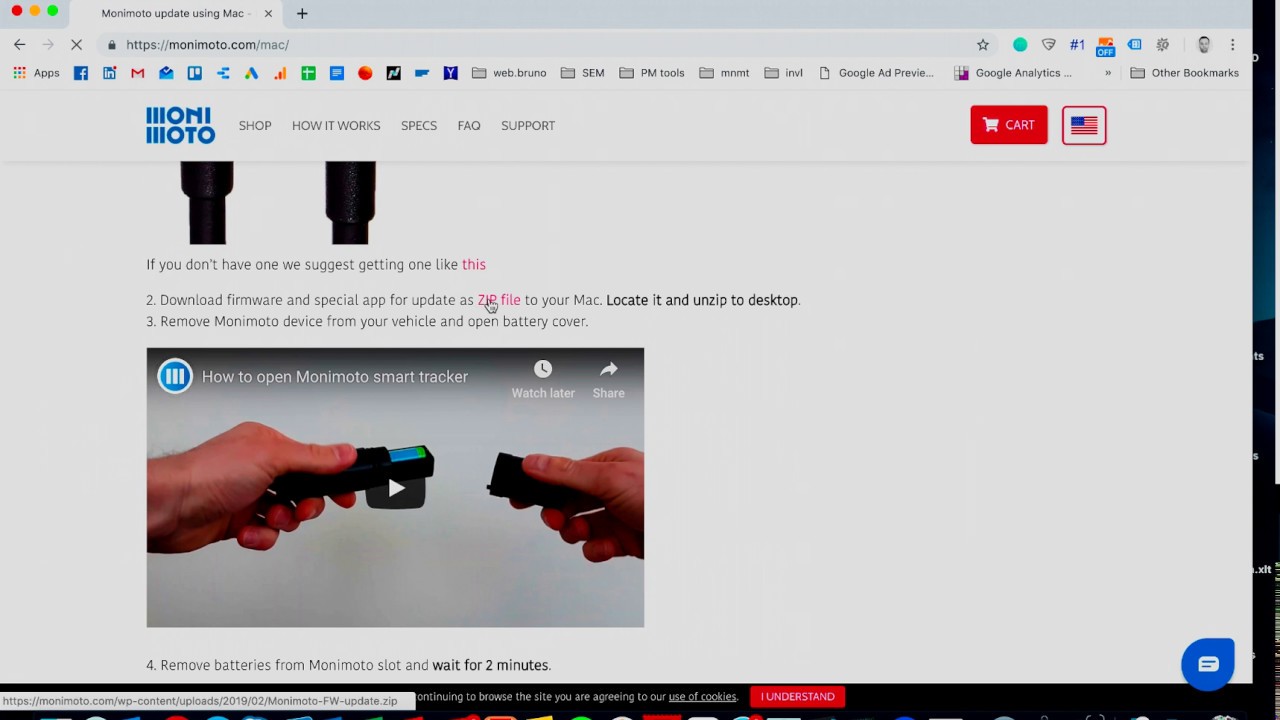This screenshot has width=1280, height=720.
Task: Open the mnmt bookmarks folder
Action: 724,73
